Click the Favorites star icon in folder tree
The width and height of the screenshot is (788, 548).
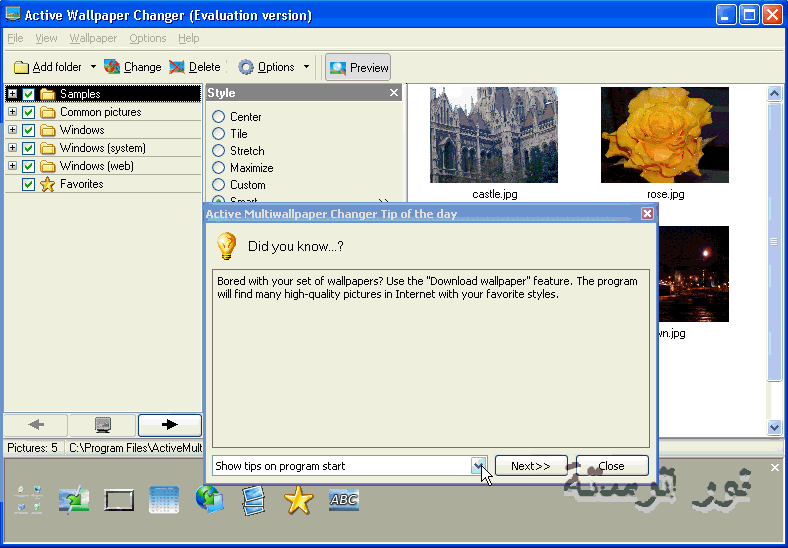coord(47,185)
